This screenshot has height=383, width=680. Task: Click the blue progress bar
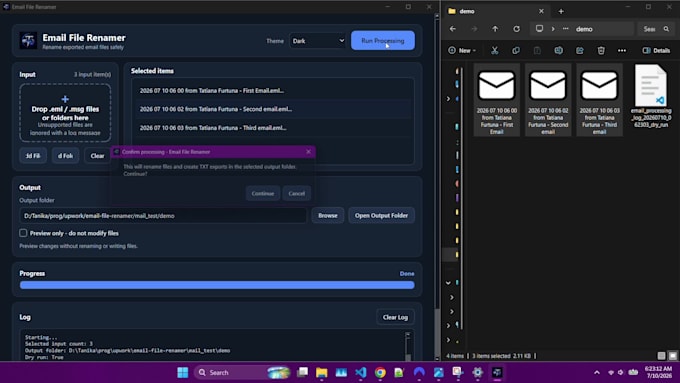[217, 285]
